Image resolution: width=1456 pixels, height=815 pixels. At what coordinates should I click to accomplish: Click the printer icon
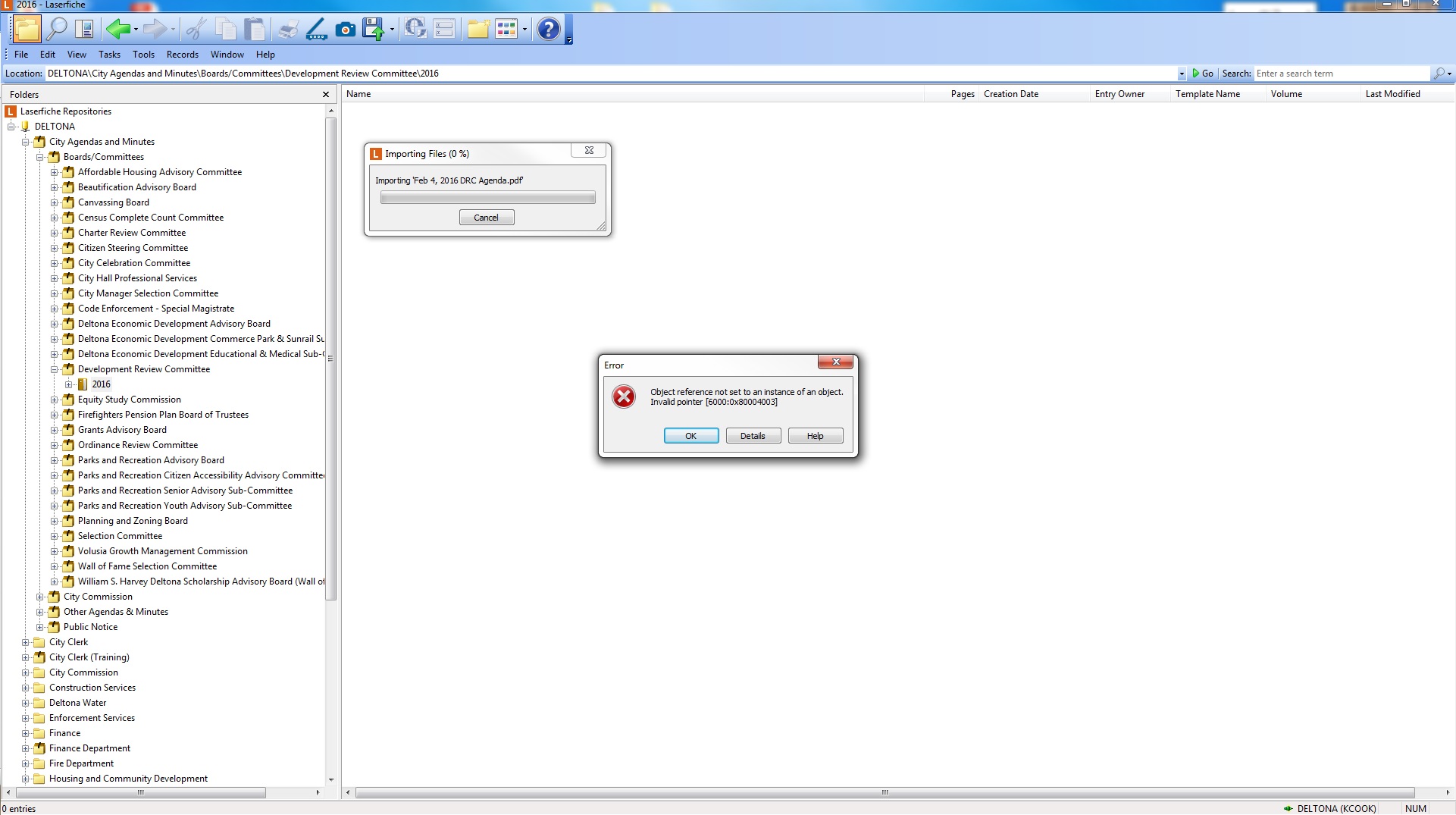tap(288, 30)
